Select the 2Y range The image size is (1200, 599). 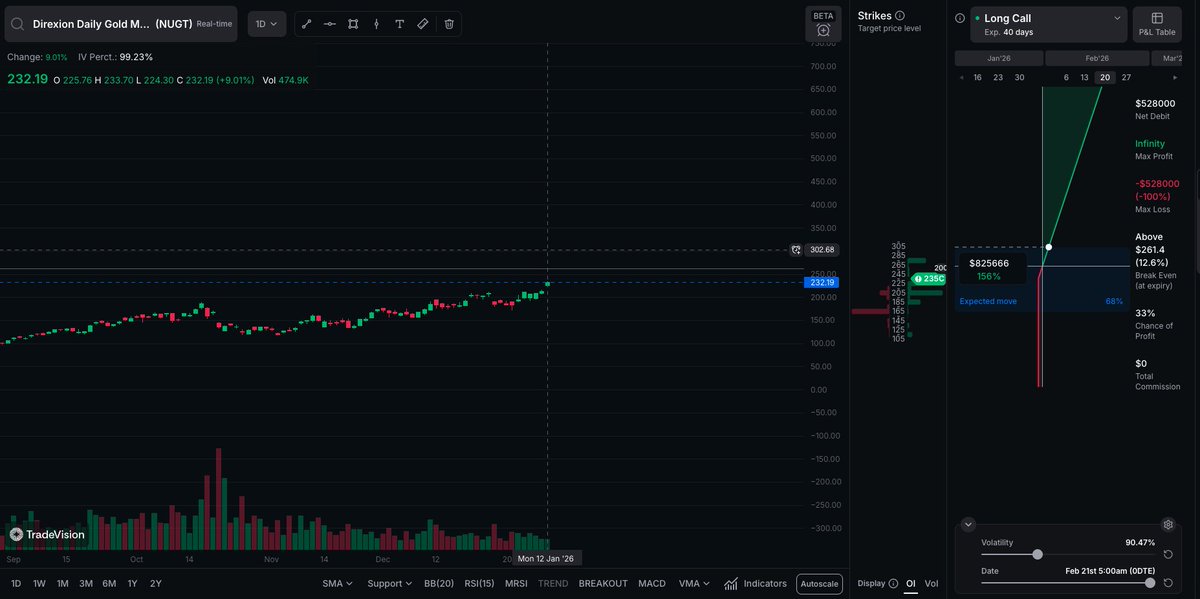155,583
